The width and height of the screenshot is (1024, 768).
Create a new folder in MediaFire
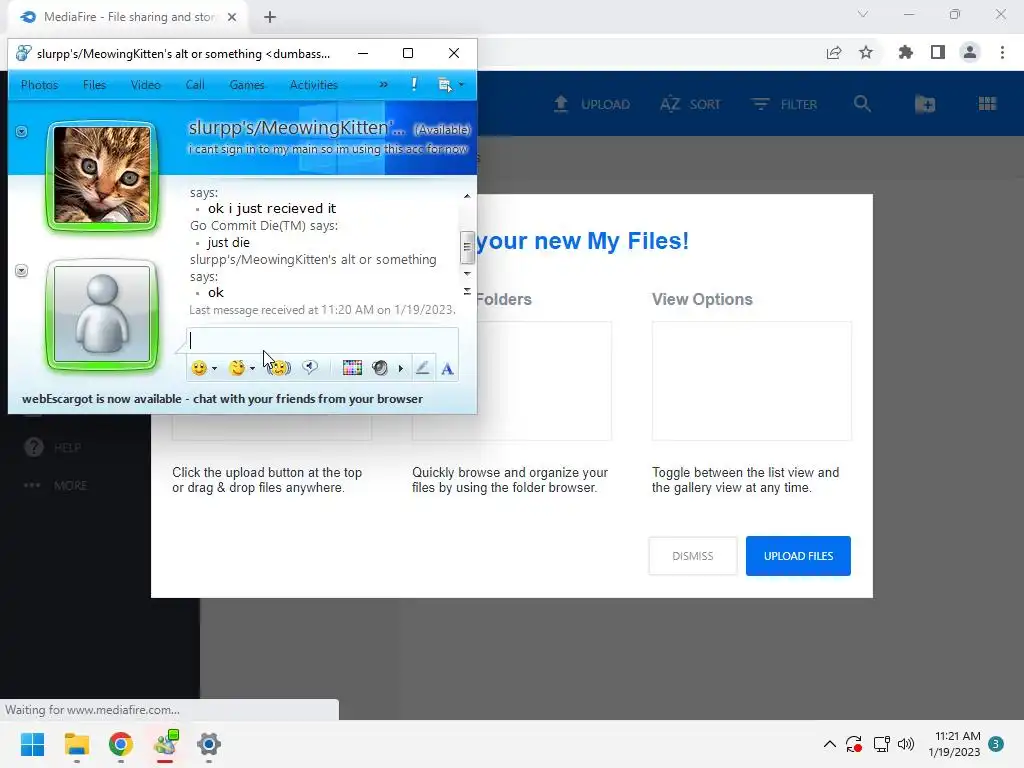925,104
